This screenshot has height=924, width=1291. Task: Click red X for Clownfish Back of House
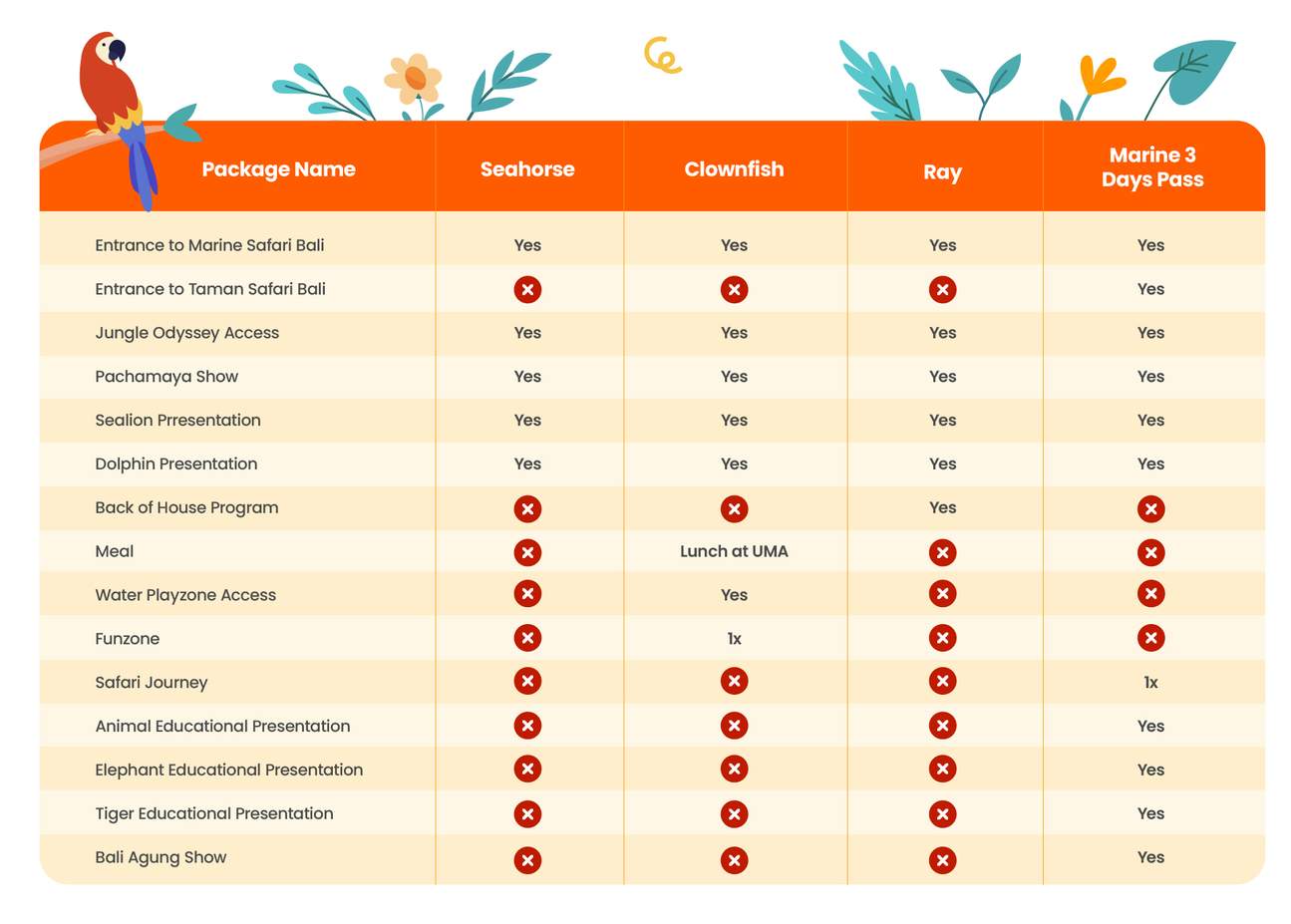(734, 509)
